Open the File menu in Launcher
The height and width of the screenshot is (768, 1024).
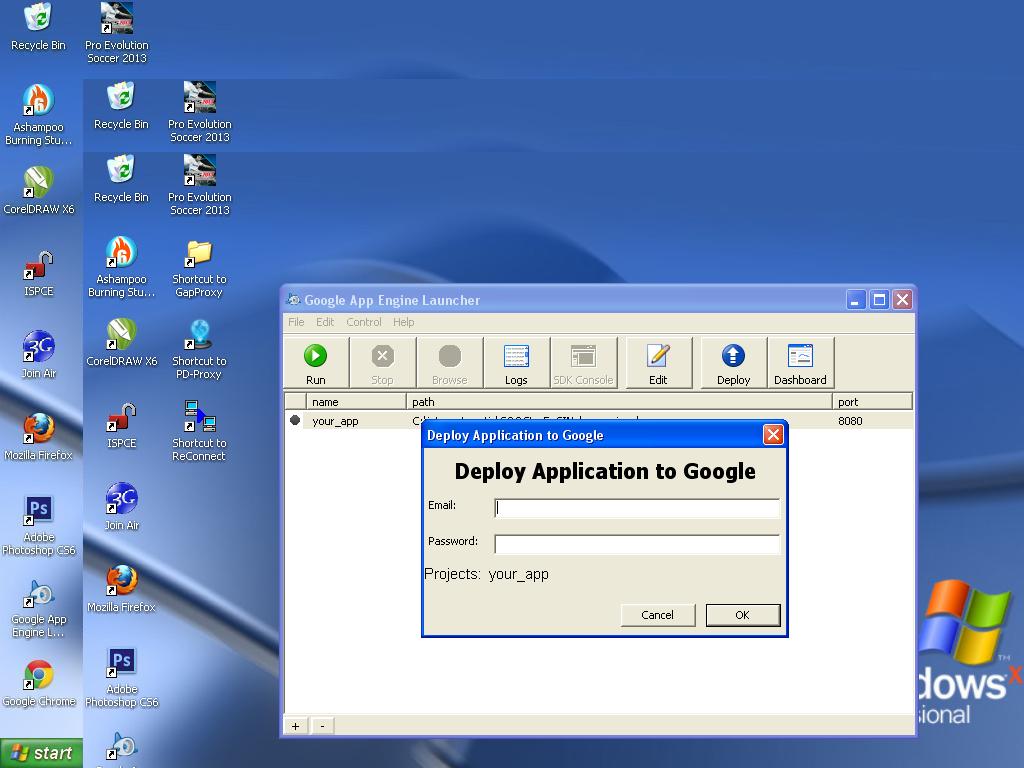(296, 322)
